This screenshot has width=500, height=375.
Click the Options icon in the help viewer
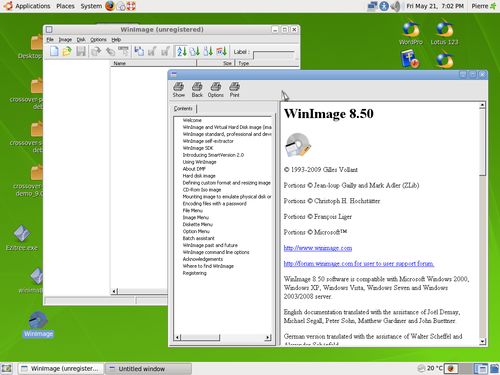coord(216,90)
